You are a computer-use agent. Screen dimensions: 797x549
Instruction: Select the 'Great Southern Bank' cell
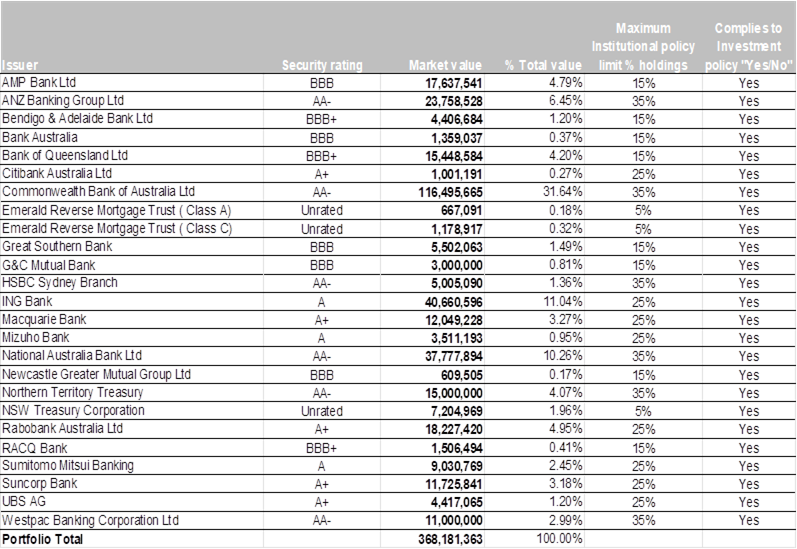tap(57, 247)
